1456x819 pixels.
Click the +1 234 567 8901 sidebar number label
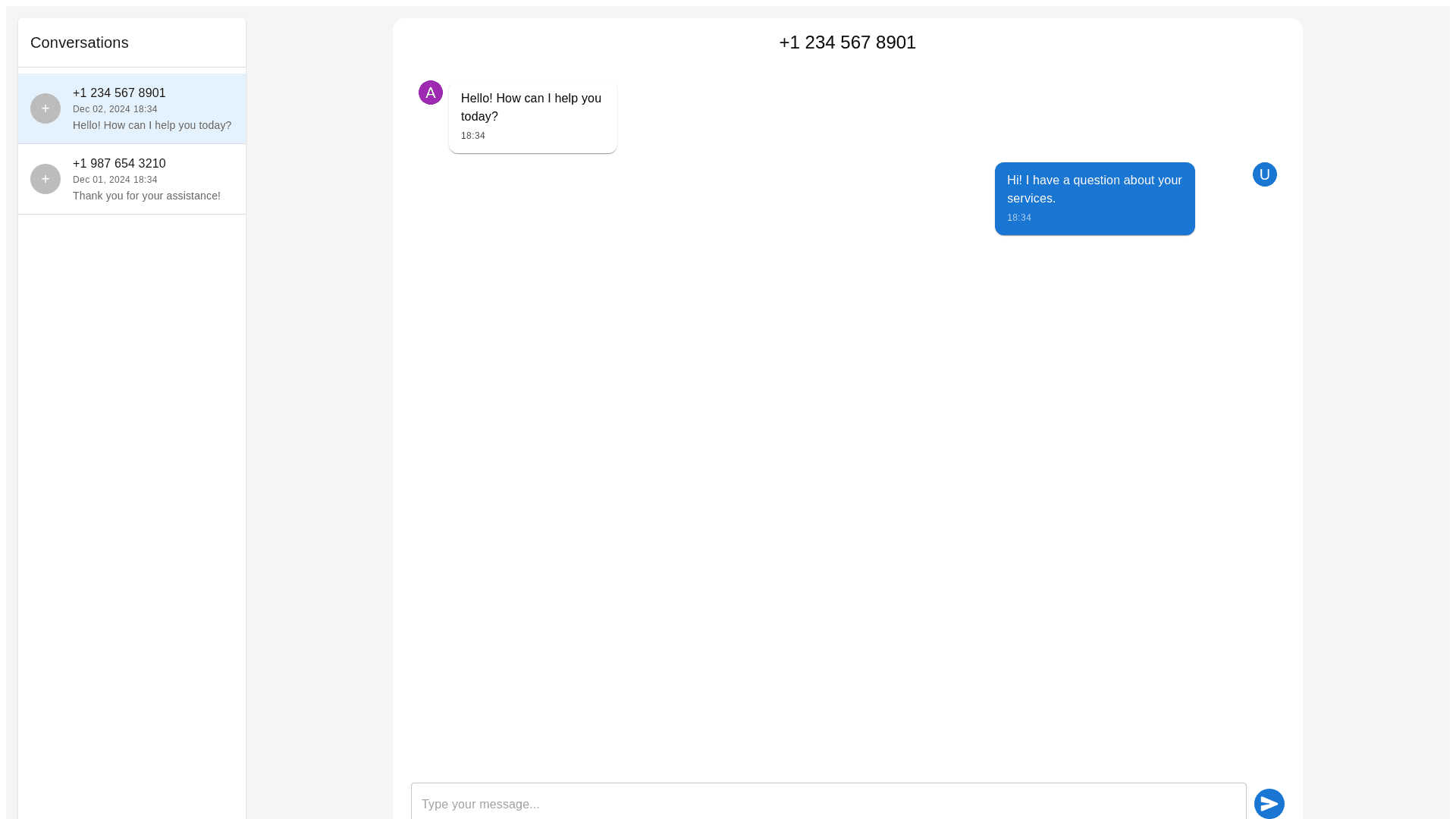119,93
